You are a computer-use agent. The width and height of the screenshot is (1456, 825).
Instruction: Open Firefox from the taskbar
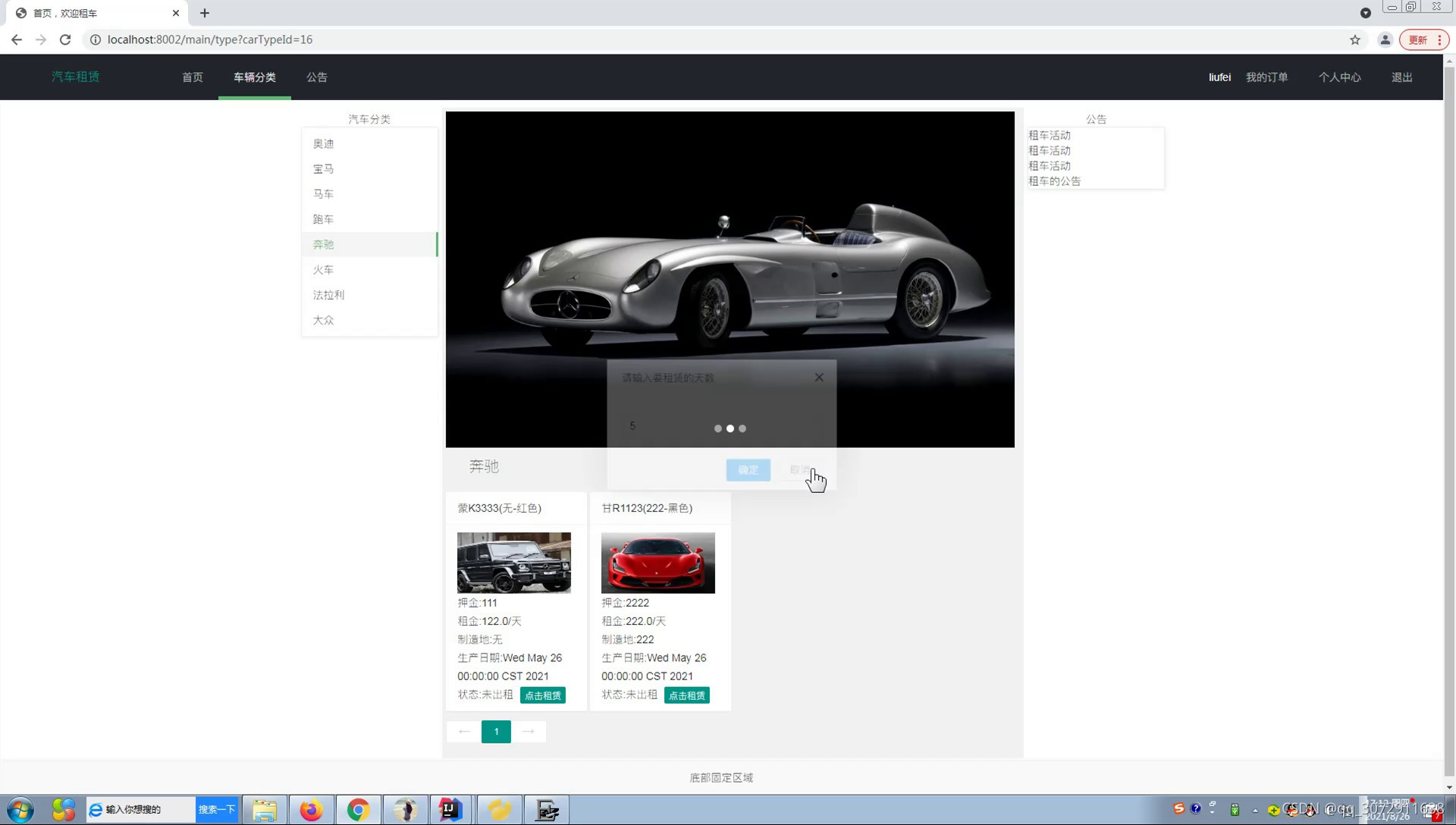(x=311, y=810)
